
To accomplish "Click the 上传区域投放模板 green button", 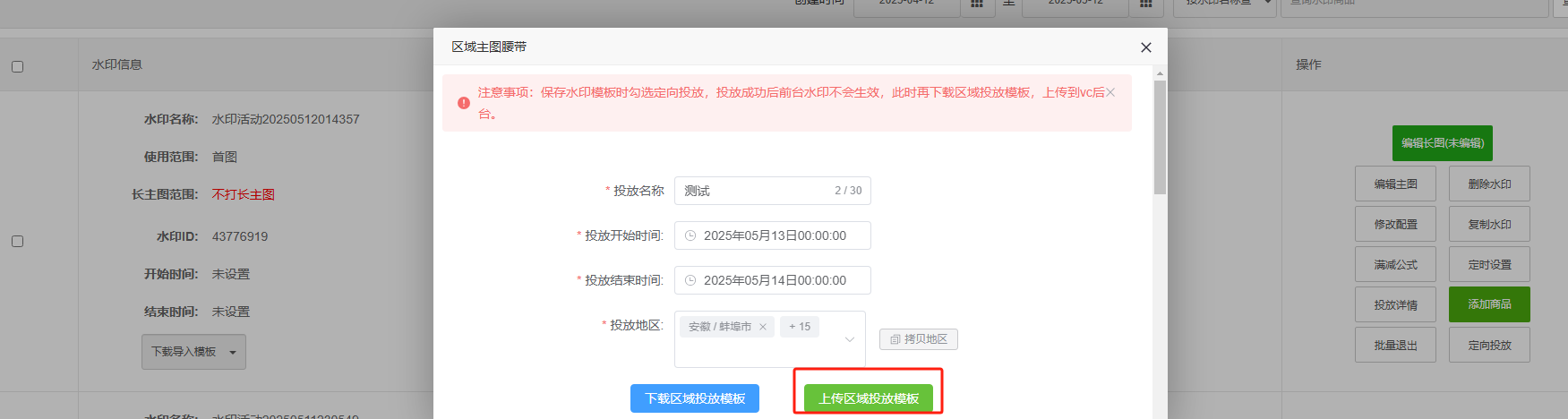I will [x=869, y=398].
